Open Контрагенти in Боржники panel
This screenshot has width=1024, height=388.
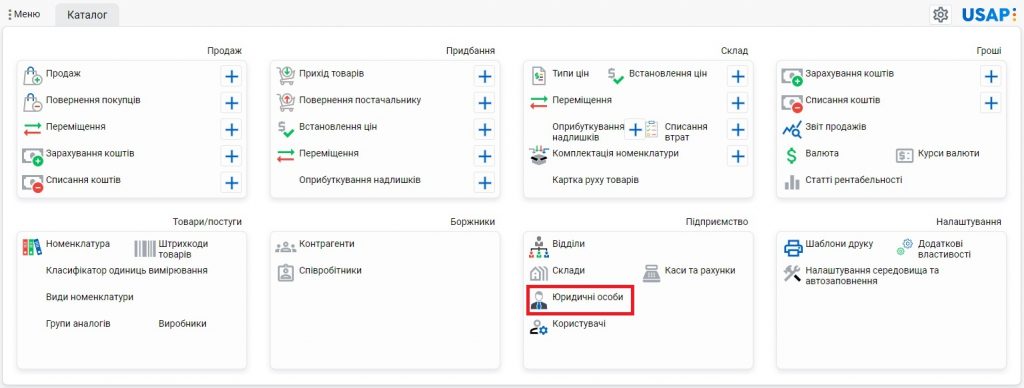click(x=327, y=244)
